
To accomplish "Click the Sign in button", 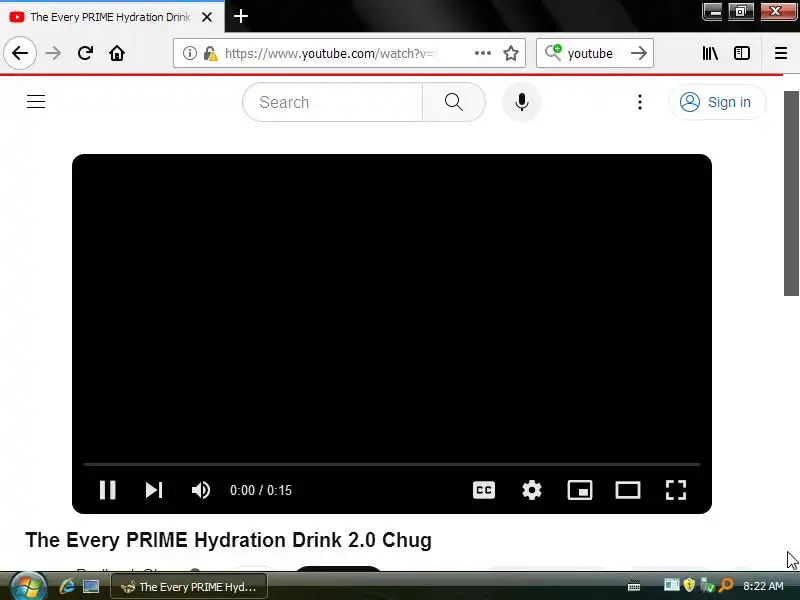I will pyautogui.click(x=717, y=102).
